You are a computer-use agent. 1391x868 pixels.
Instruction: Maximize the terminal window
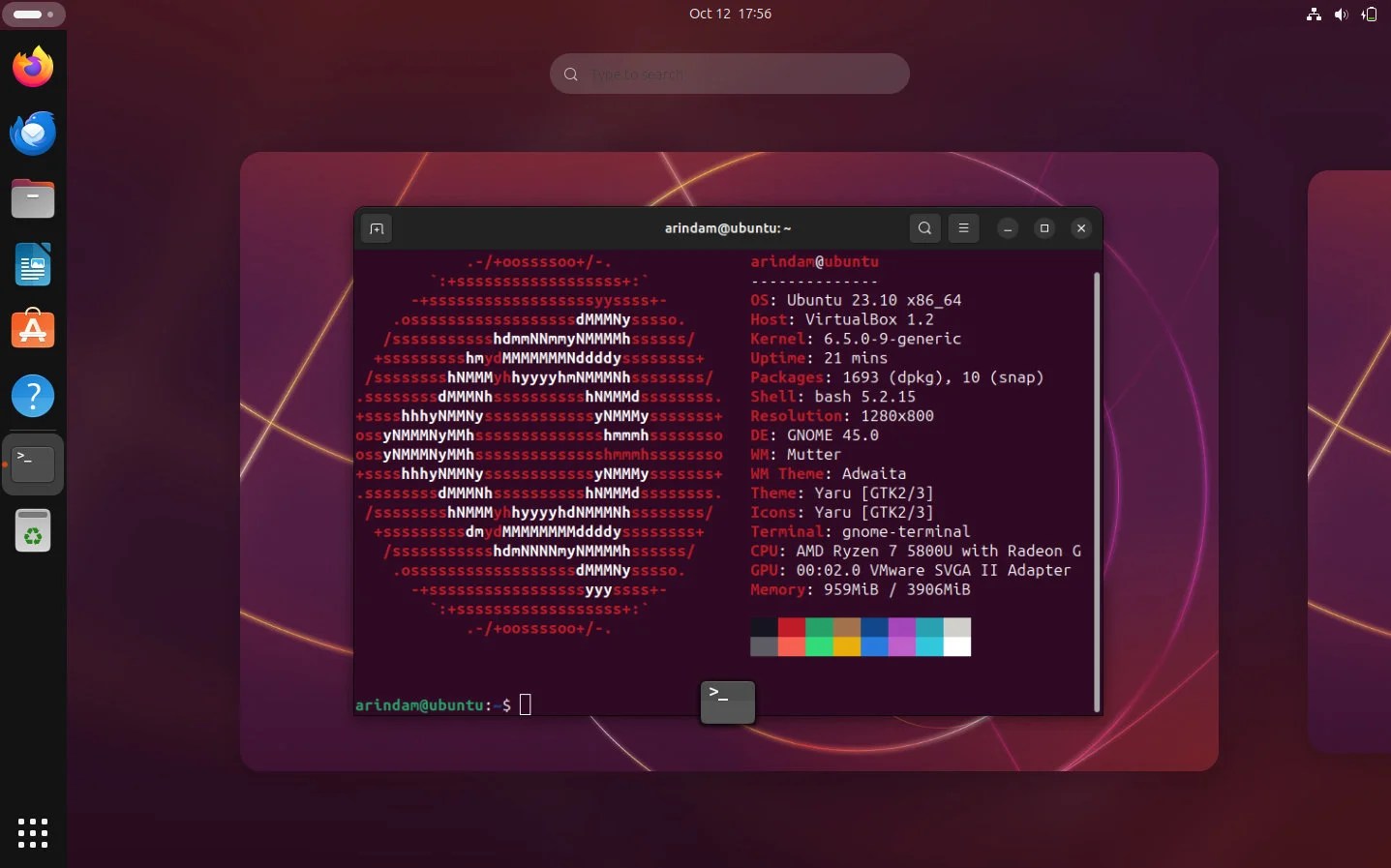point(1044,228)
